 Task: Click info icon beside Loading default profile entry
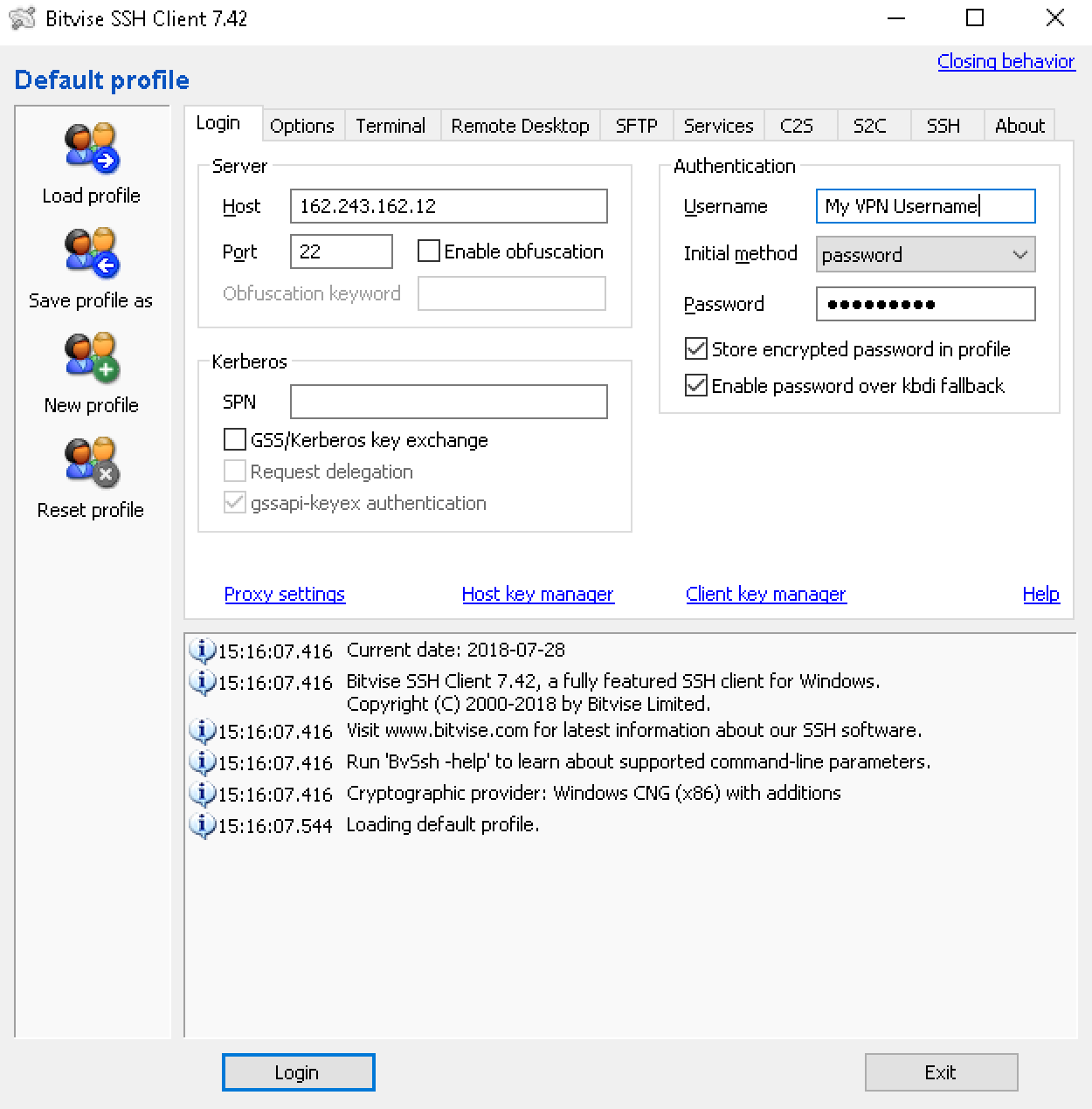[202, 825]
